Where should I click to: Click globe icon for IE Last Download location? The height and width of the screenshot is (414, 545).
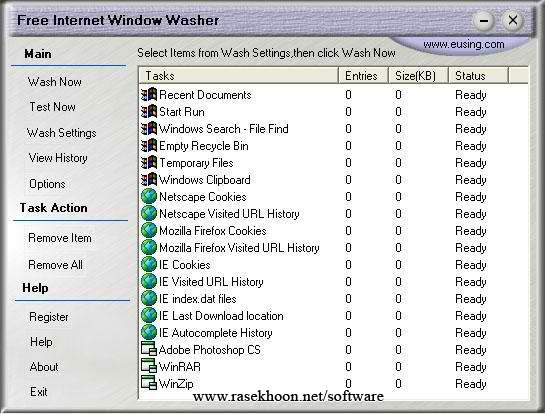pos(149,316)
